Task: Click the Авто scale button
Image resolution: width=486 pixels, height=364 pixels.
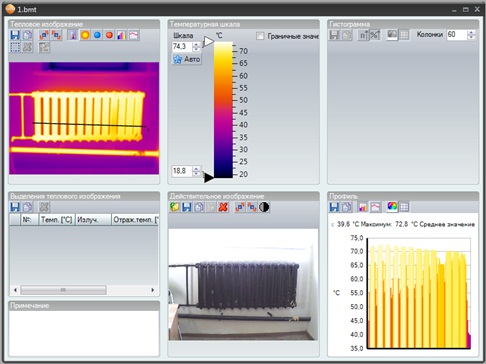Action: pos(187,59)
